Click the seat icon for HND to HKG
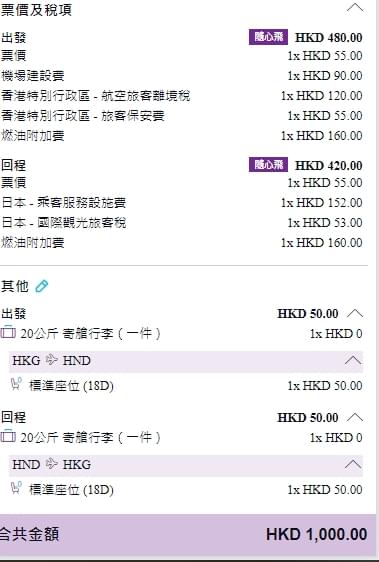The height and width of the screenshot is (562, 379). click(x=16, y=488)
